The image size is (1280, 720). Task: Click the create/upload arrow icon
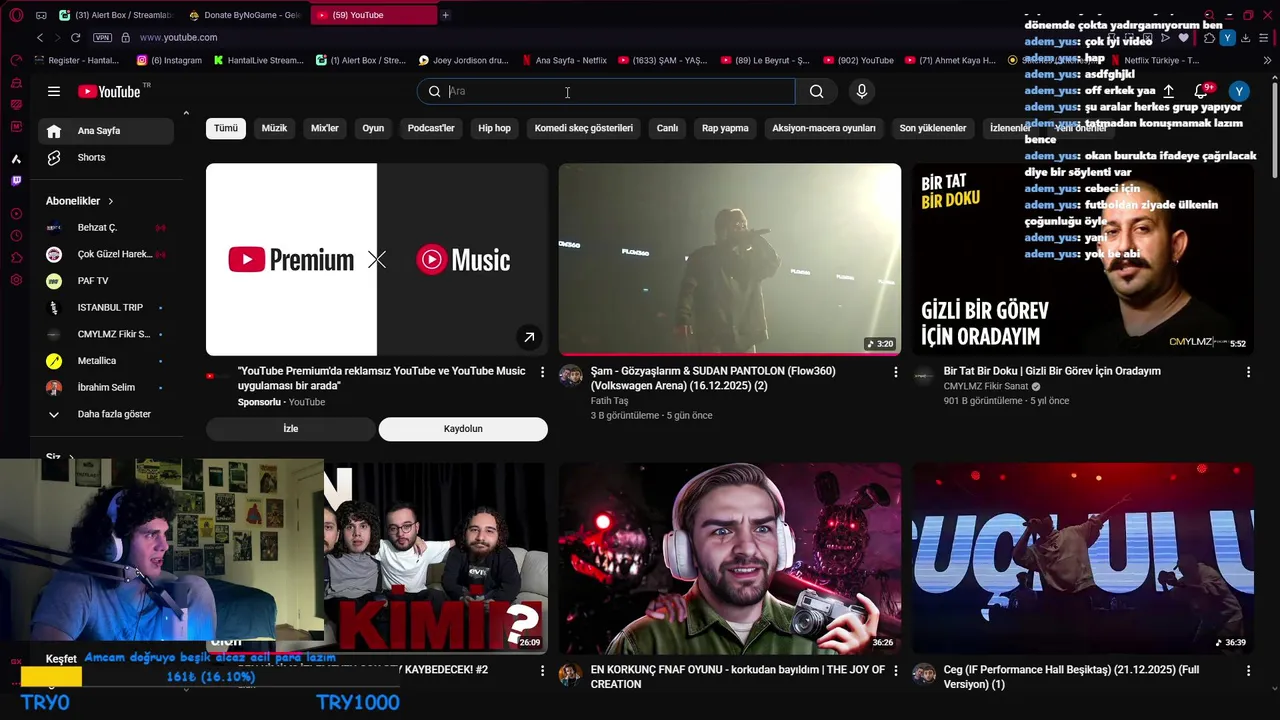click(1168, 91)
